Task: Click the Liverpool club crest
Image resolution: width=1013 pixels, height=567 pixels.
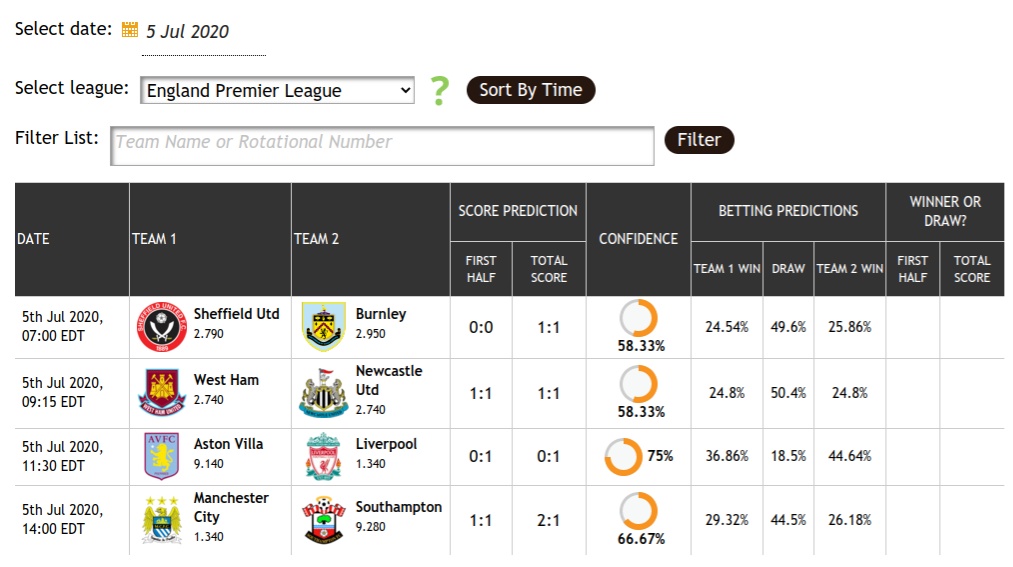Action: [x=324, y=457]
